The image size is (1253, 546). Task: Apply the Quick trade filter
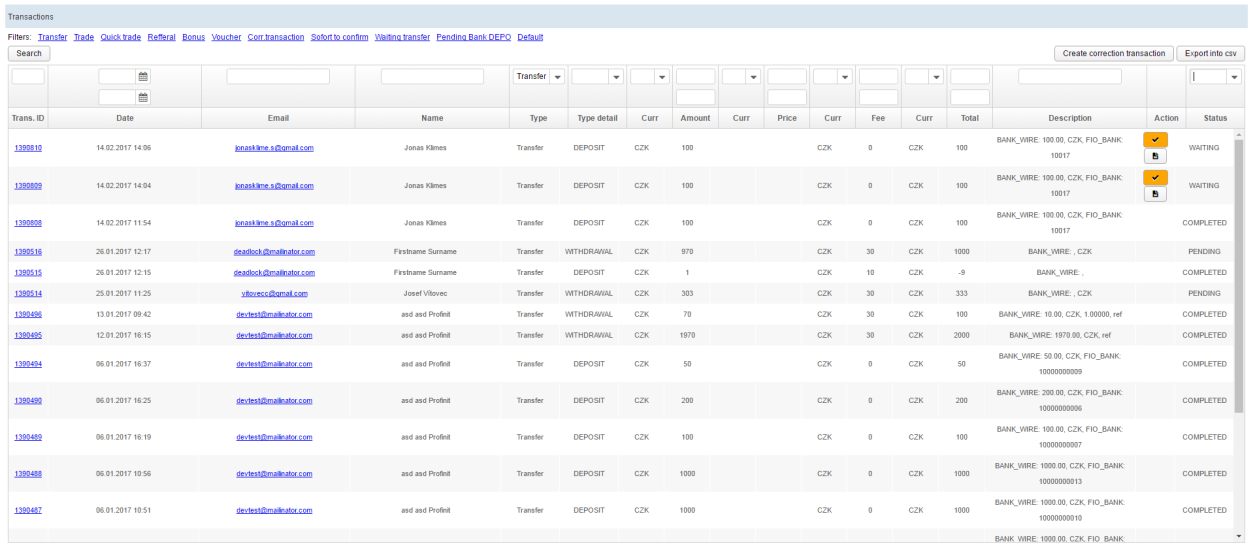click(x=121, y=37)
